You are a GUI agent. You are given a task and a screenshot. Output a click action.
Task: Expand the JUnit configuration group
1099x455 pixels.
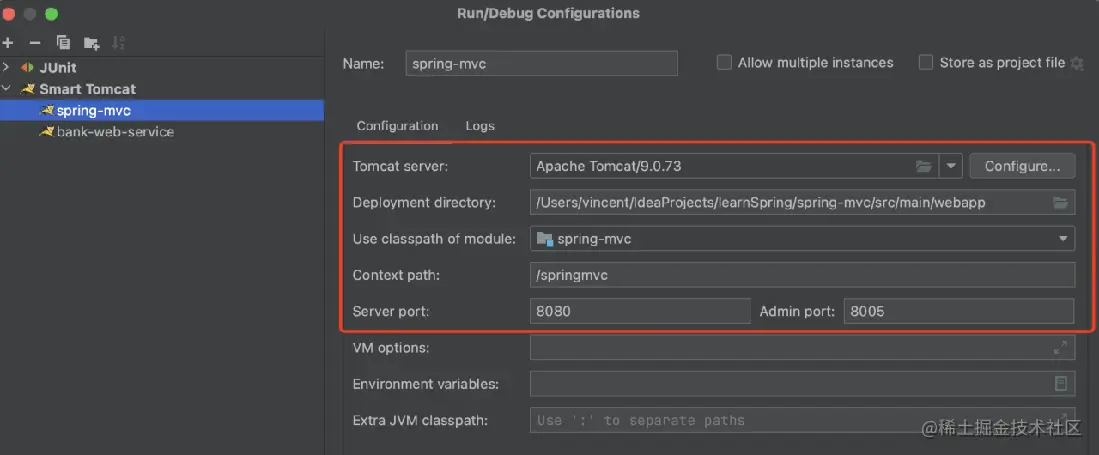(x=6, y=68)
